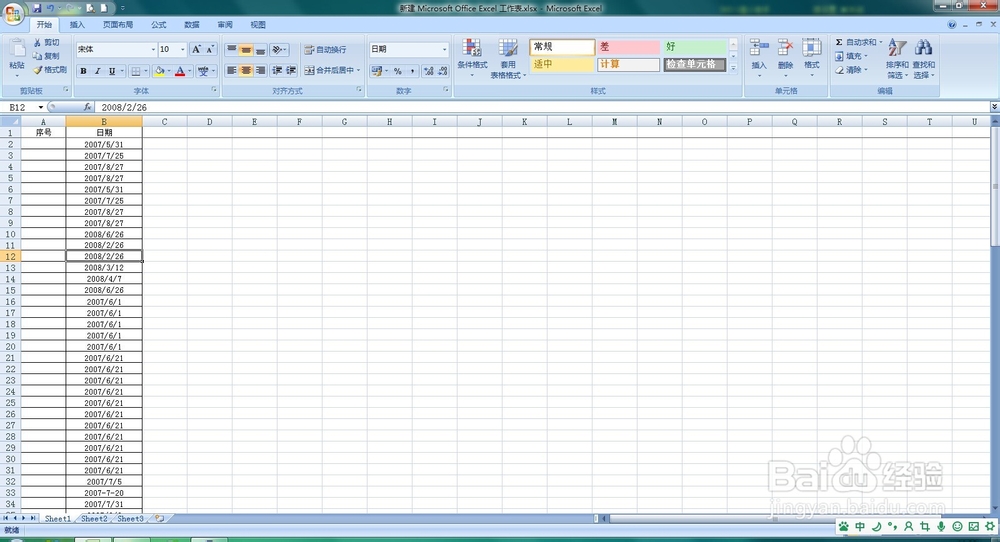1000x542 pixels.
Task: Open the Sheet3 worksheet tab
Action: (130, 519)
